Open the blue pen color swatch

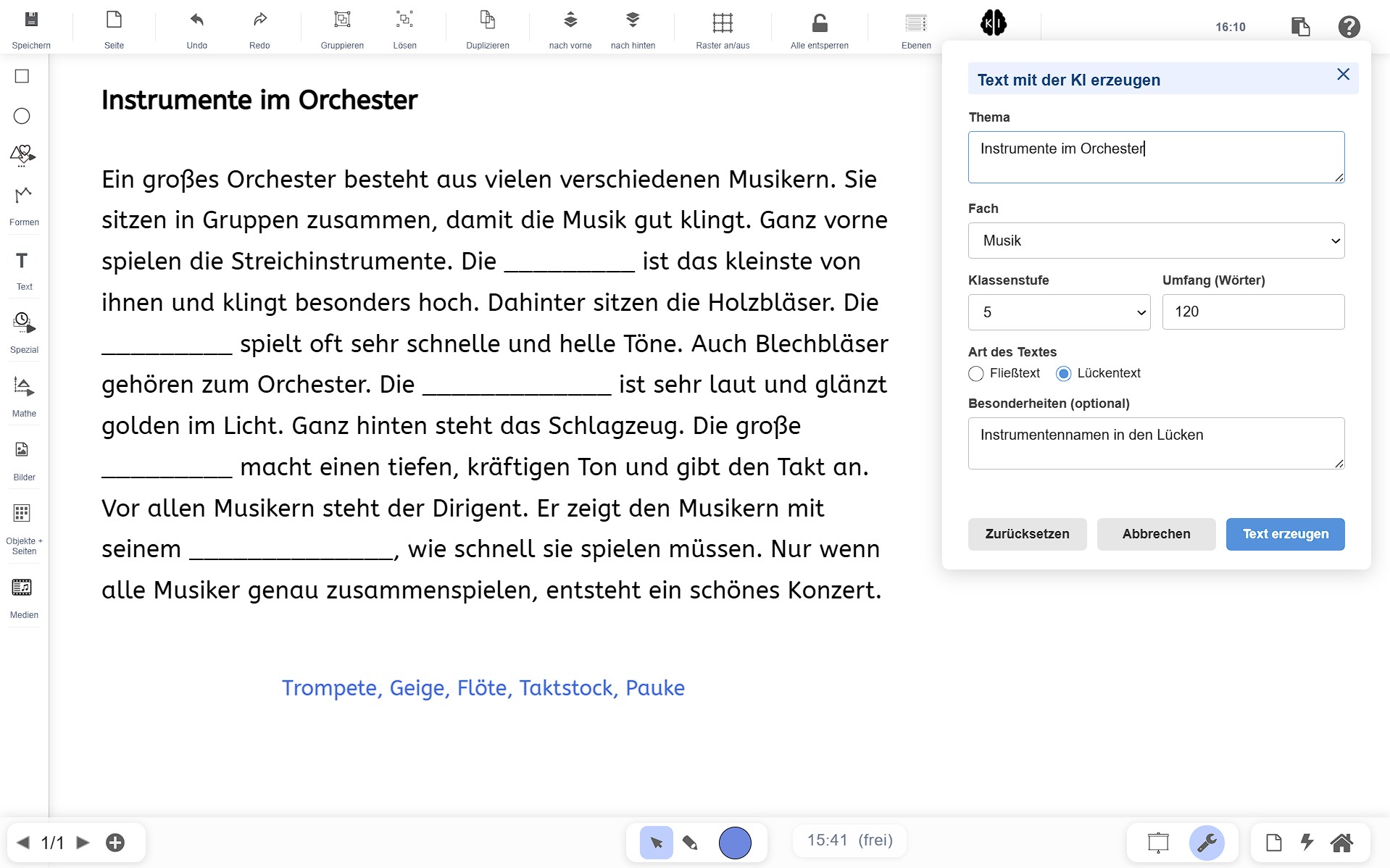tap(735, 843)
